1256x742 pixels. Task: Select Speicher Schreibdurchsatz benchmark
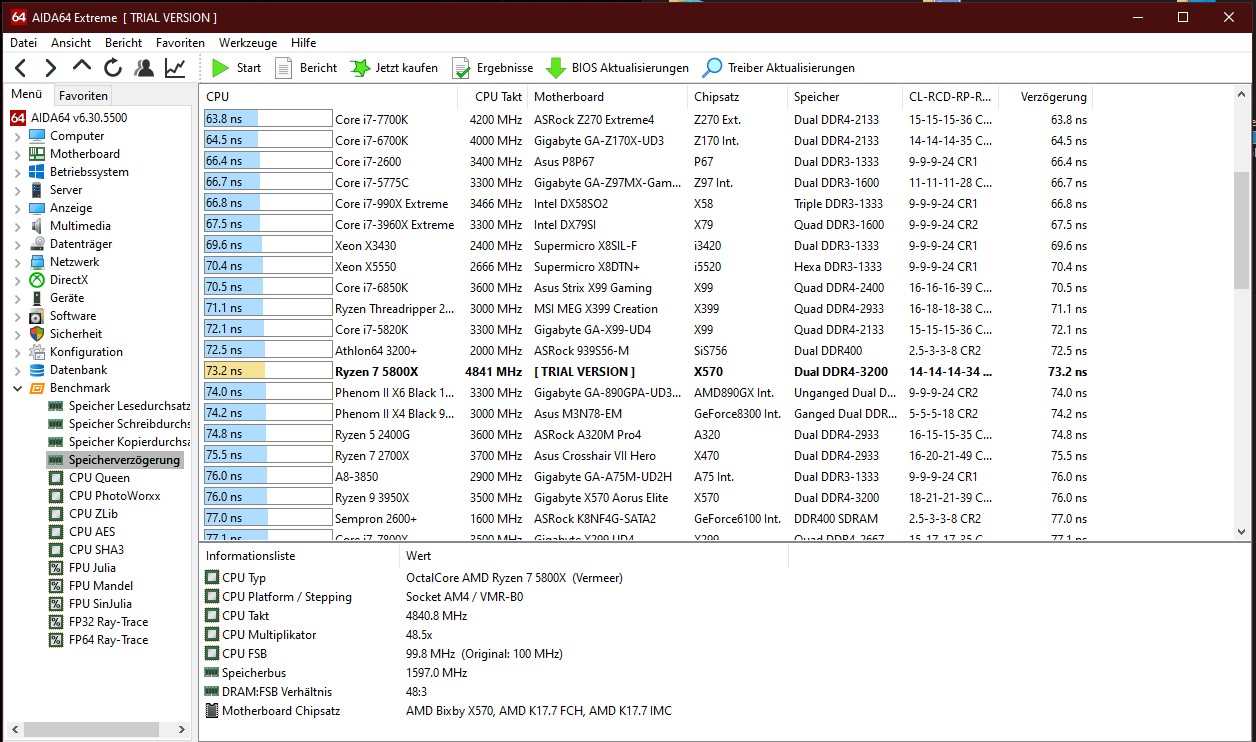click(119, 424)
